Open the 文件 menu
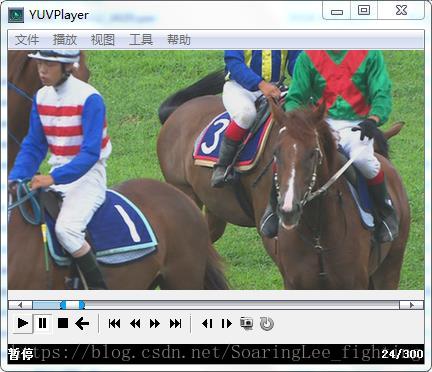The height and width of the screenshot is (372, 432). pyautogui.click(x=27, y=40)
